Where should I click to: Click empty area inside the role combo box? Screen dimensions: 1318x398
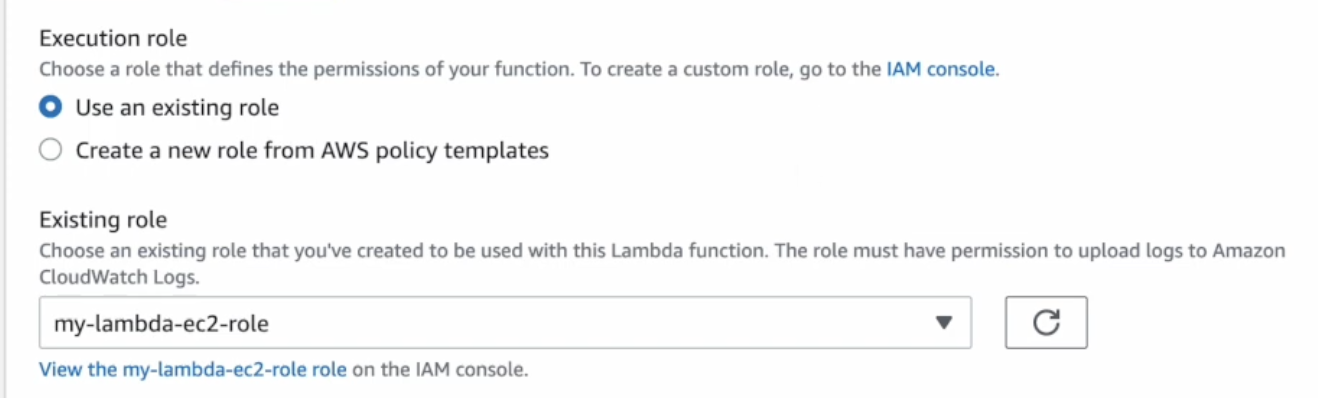point(600,323)
